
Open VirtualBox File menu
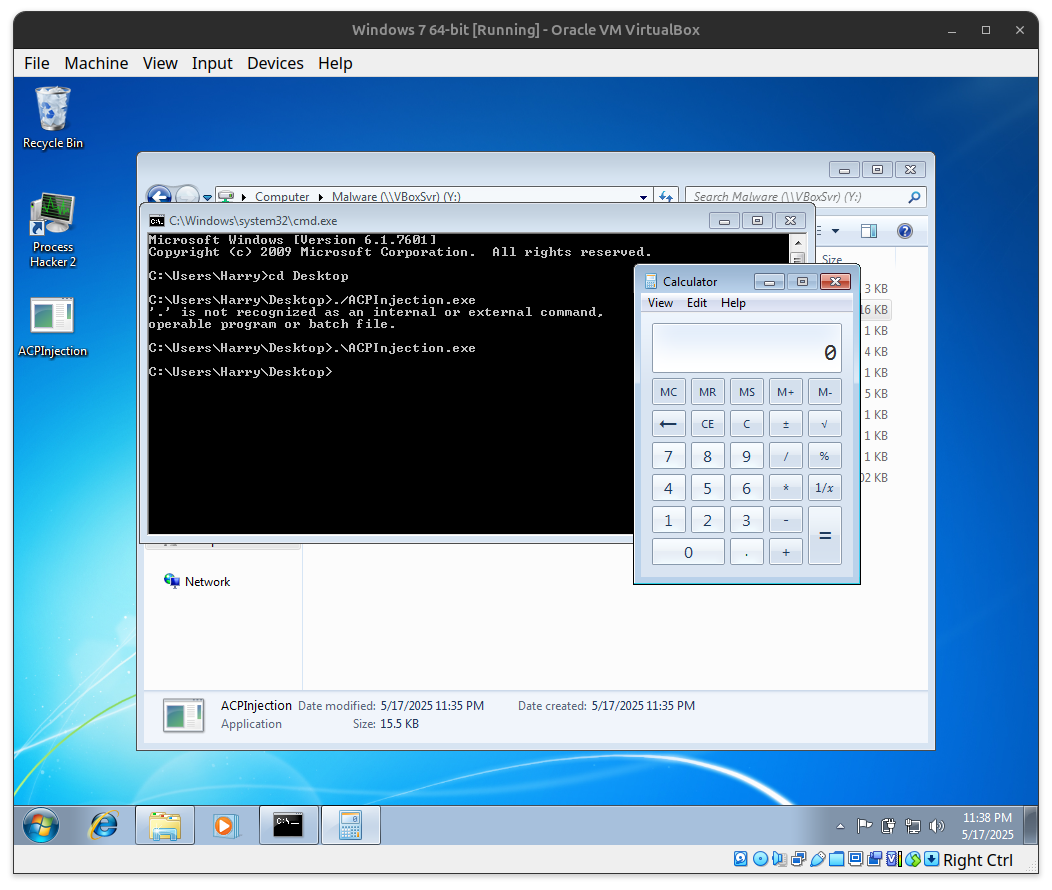pos(37,63)
